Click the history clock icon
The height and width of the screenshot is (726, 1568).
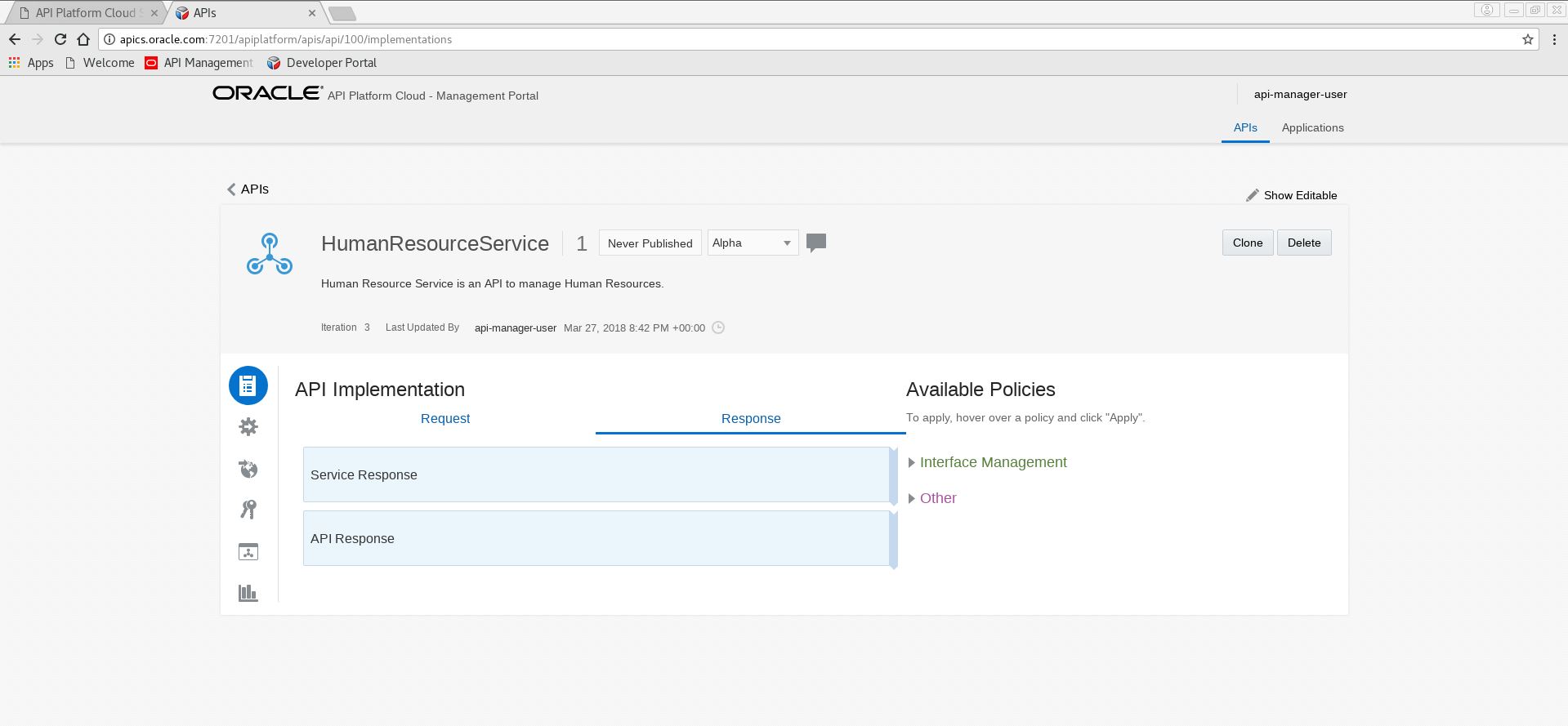(718, 327)
